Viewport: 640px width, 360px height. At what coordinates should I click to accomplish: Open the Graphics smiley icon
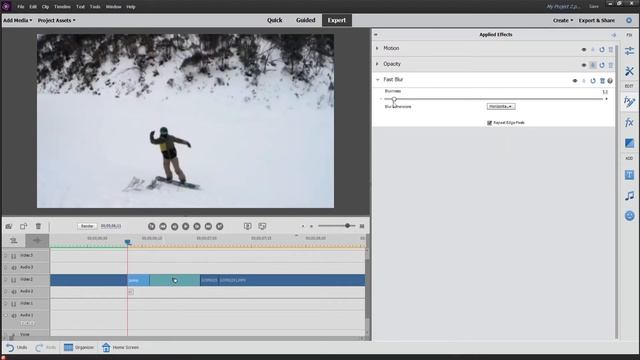(629, 216)
